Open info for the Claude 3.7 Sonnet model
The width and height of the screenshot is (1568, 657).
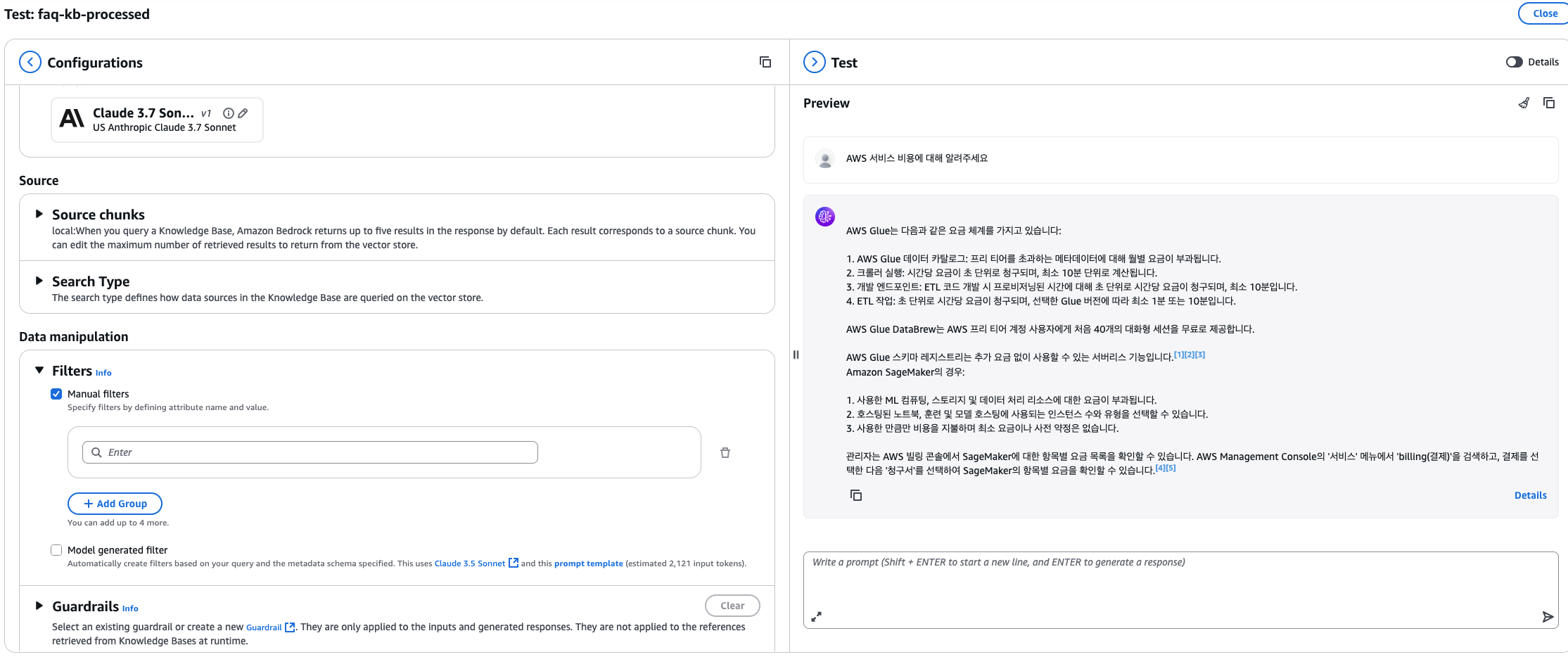tap(229, 113)
